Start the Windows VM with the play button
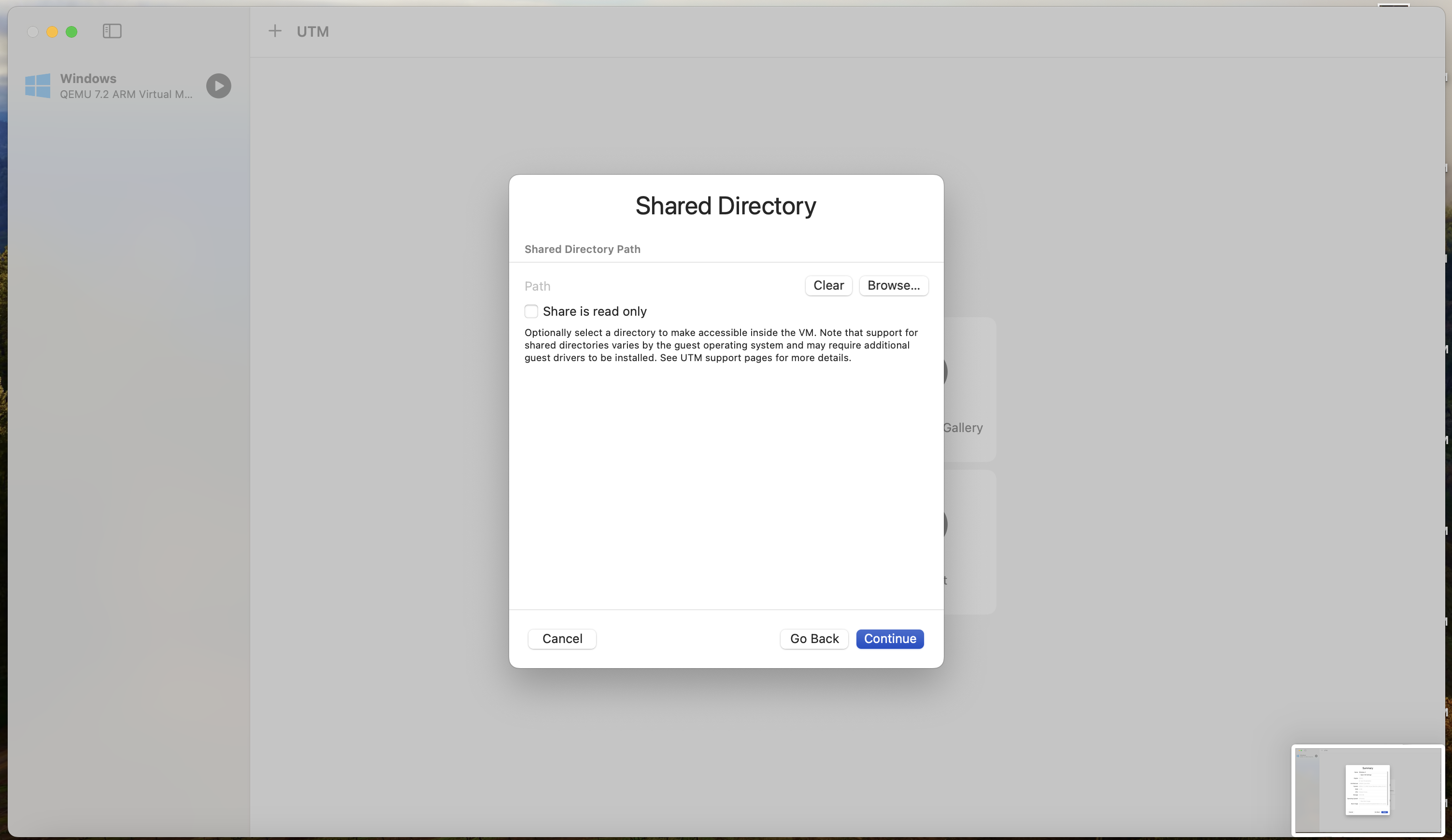Screen dimensions: 1452x840 tap(218, 86)
